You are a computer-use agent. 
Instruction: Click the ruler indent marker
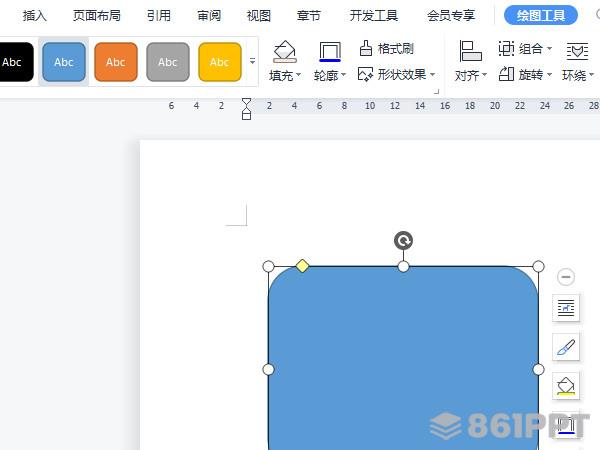(x=246, y=109)
